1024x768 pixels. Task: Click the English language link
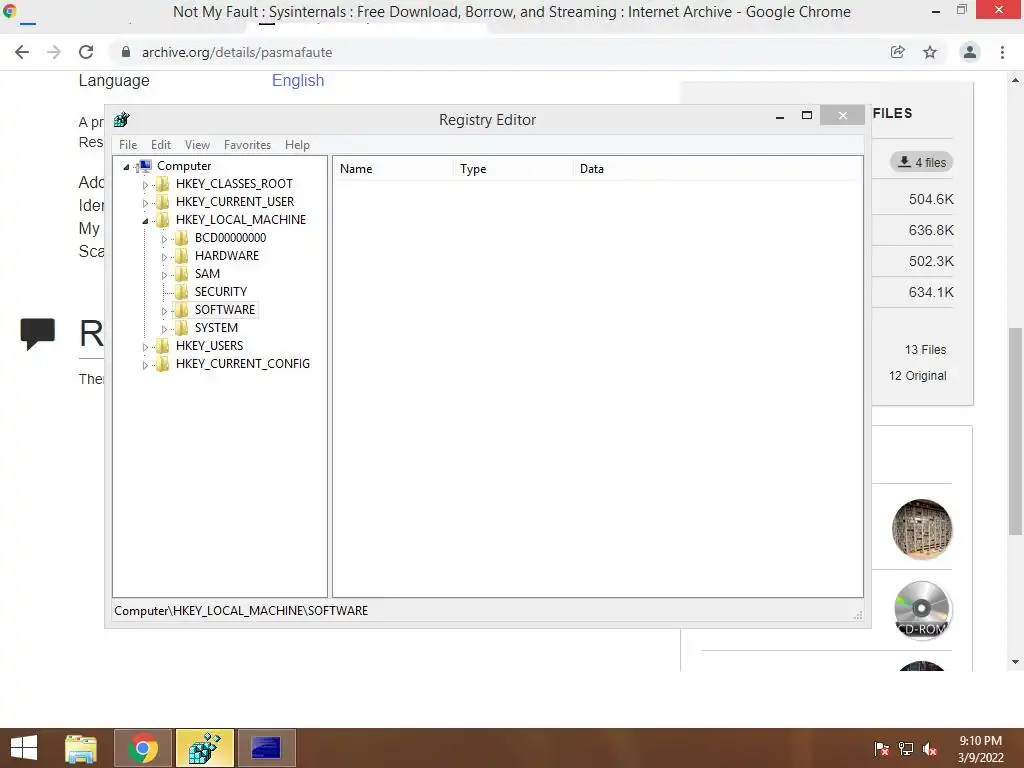(298, 80)
